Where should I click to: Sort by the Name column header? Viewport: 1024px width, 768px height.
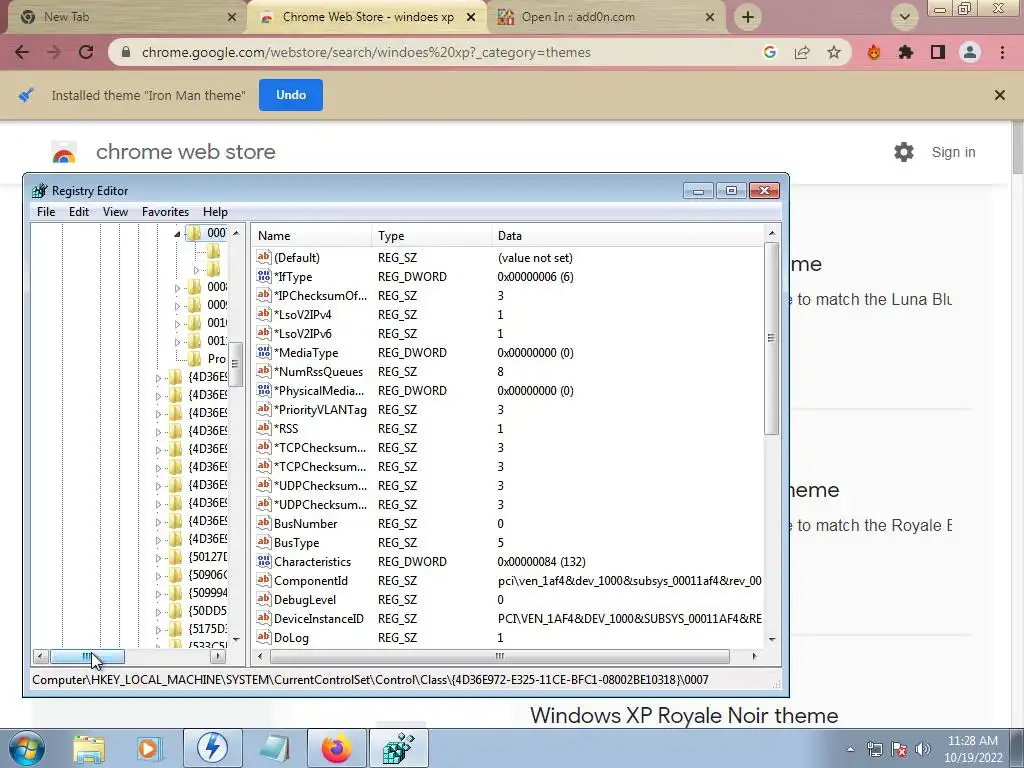pos(312,236)
